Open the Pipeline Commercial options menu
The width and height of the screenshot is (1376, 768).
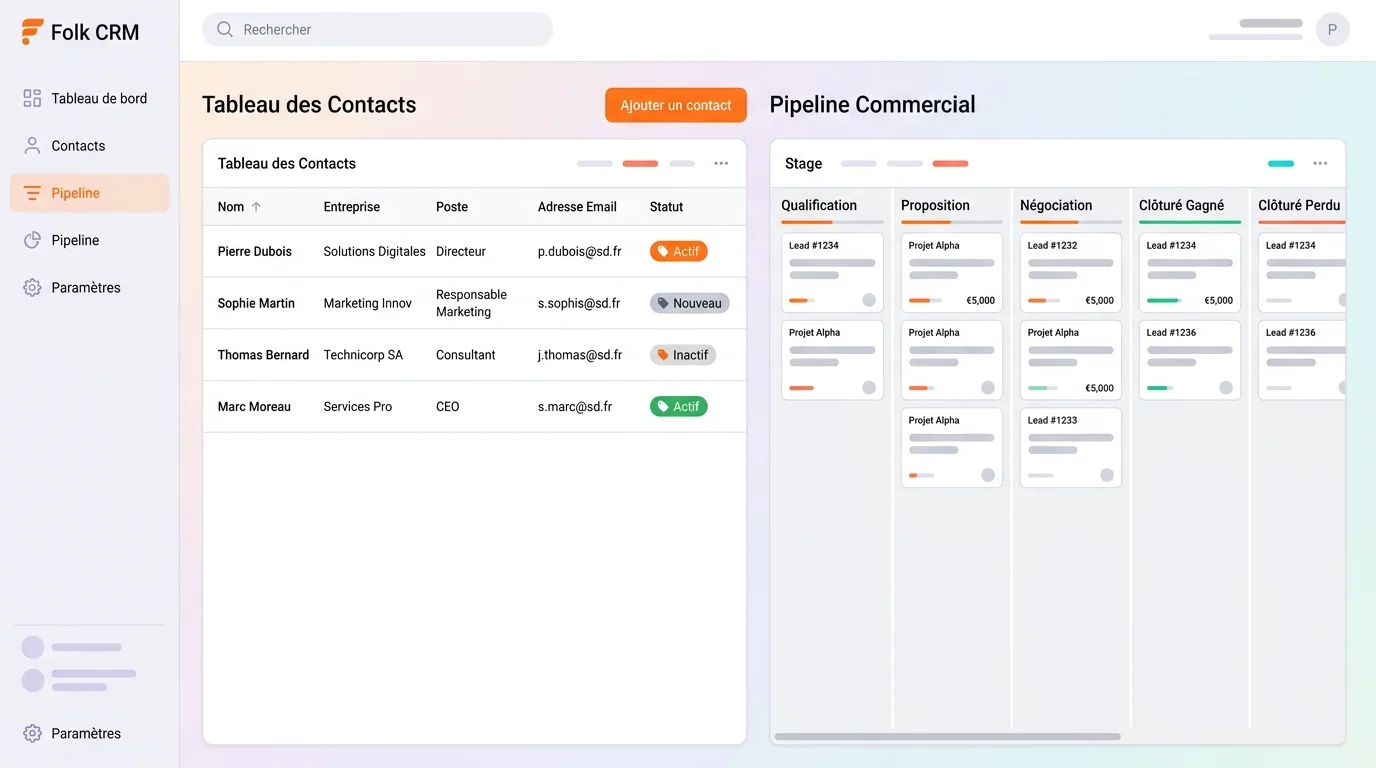click(x=1320, y=163)
